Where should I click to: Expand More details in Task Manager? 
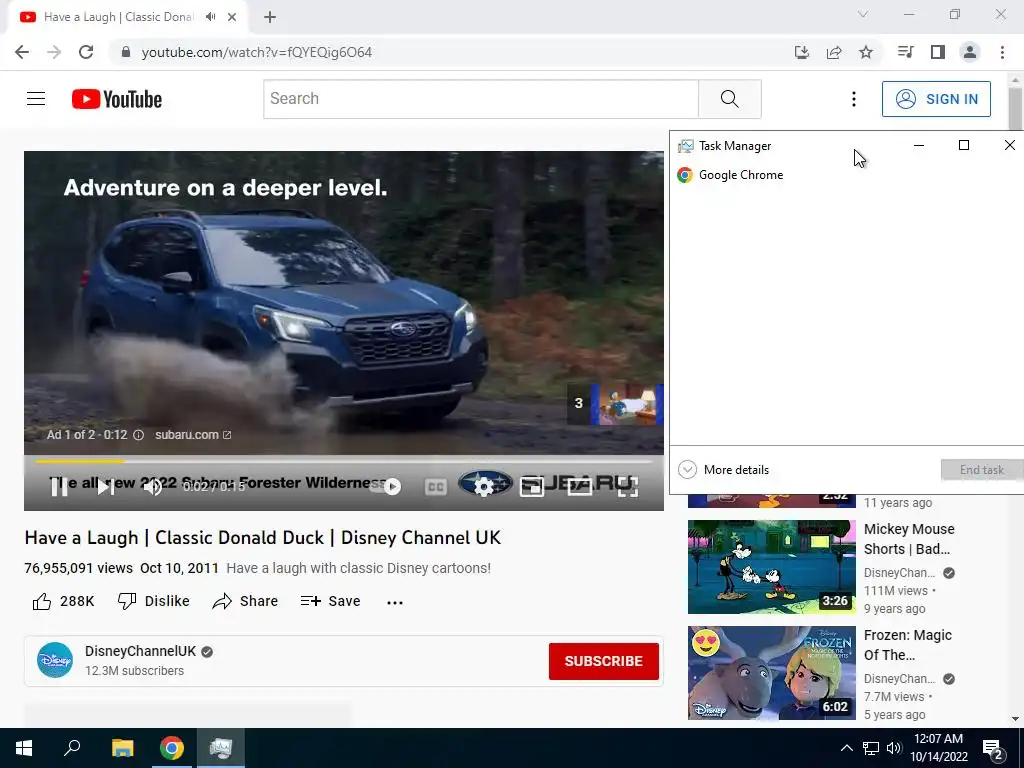724,470
